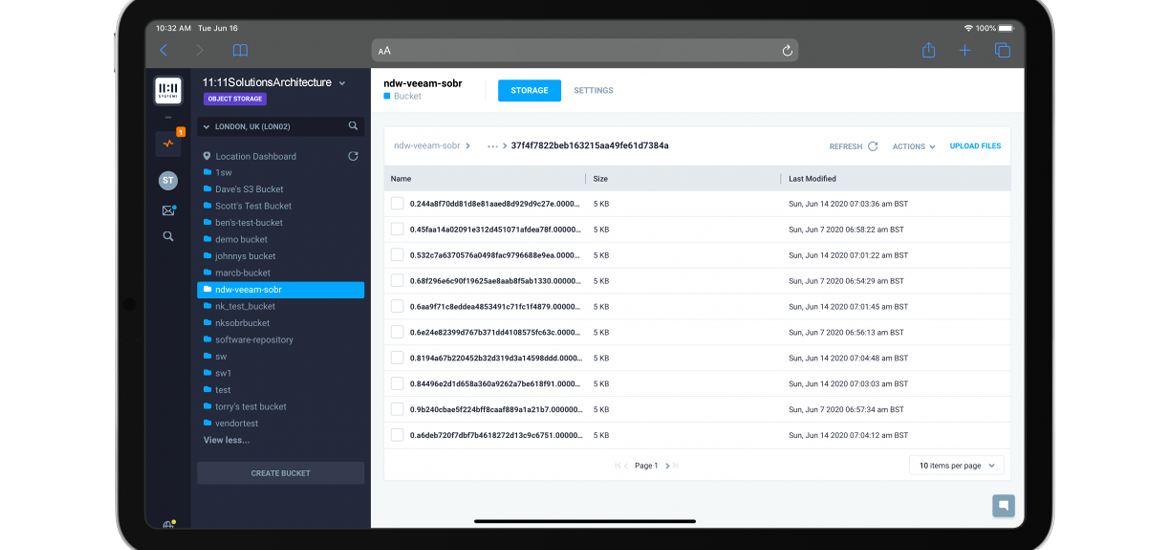Screen dimensions: 1170x550
Task: Click the REFRESH button
Action: 853,146
